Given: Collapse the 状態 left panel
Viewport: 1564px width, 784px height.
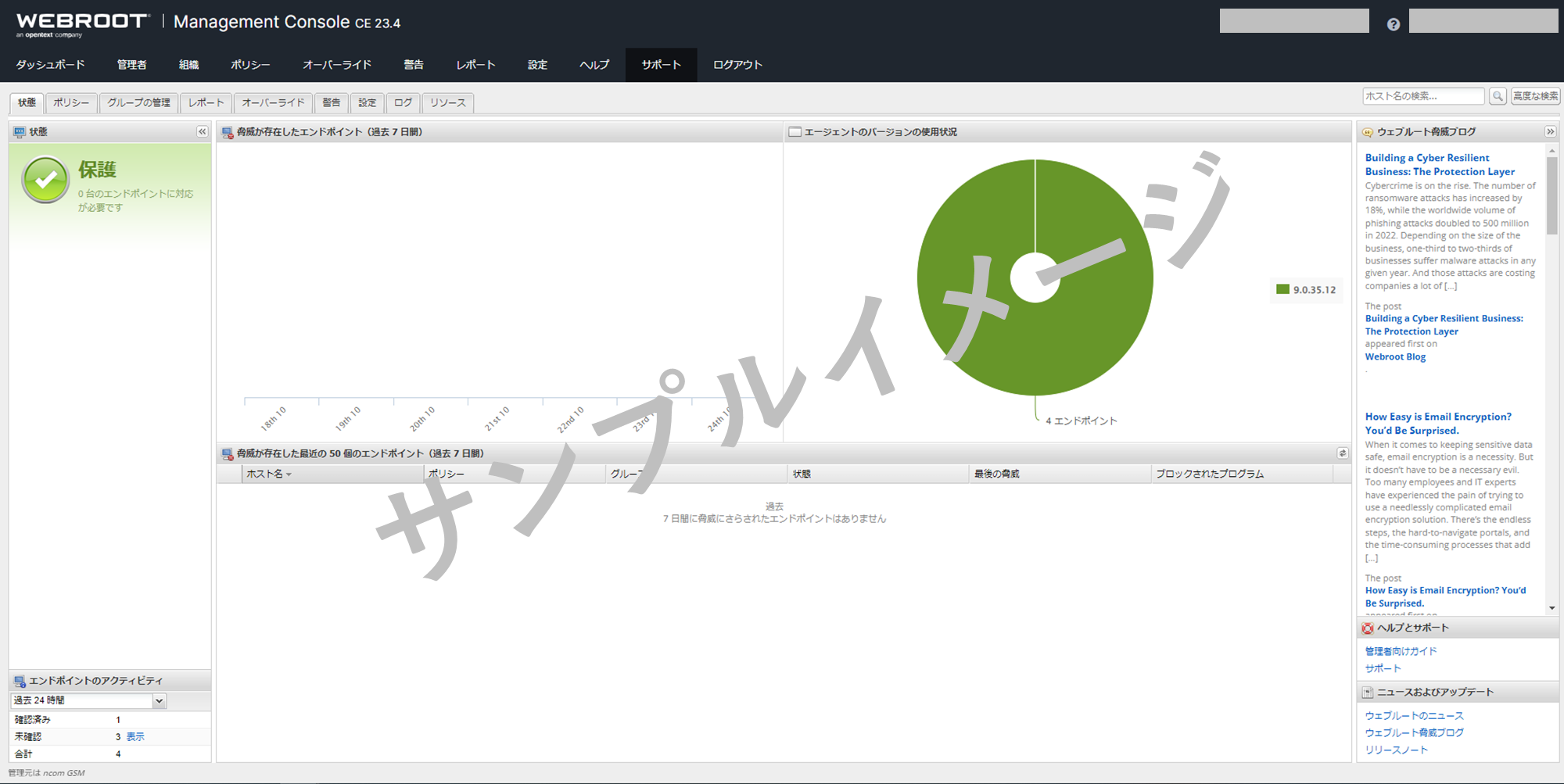Looking at the screenshot, I should coord(202,132).
